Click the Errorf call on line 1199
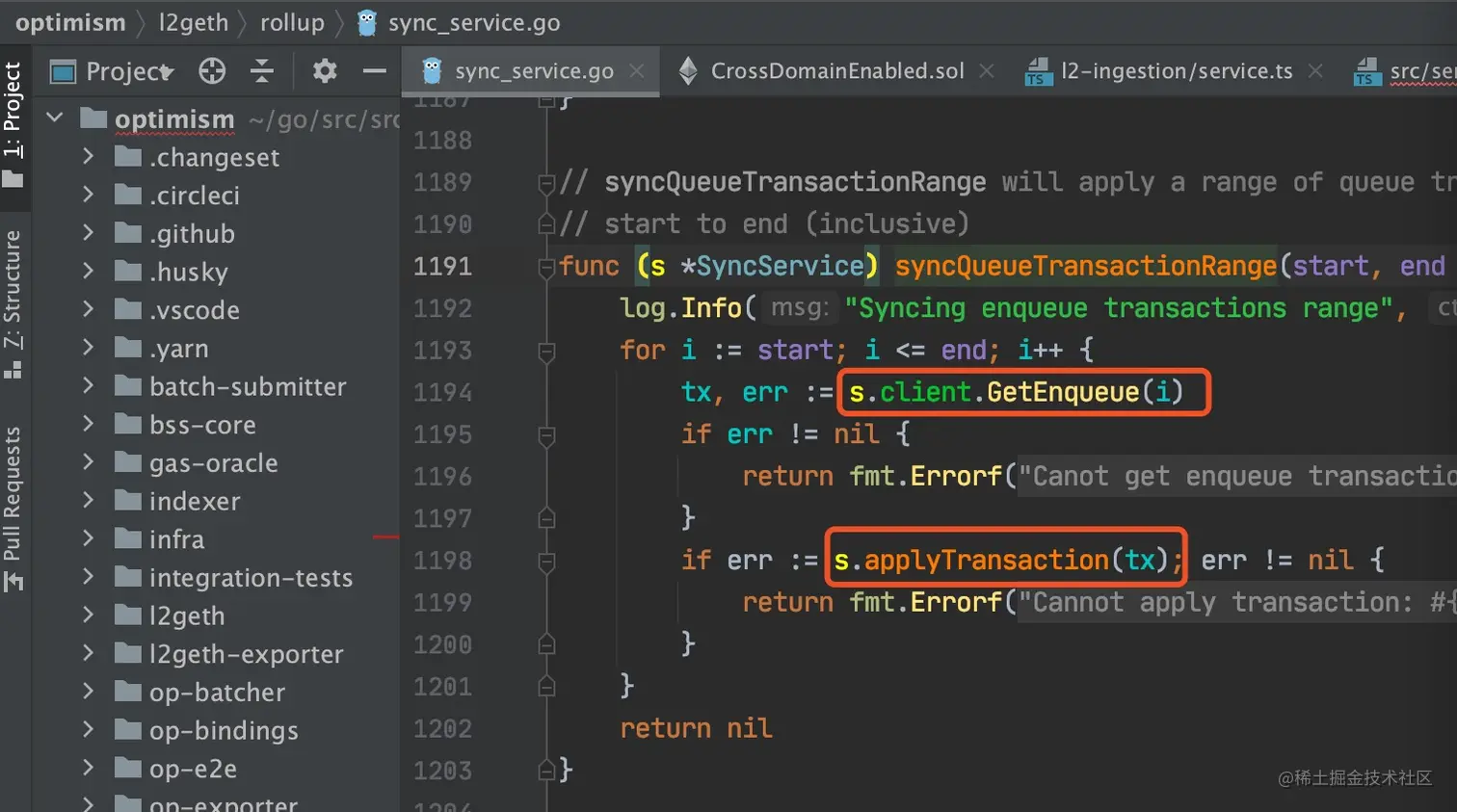Image resolution: width=1457 pixels, height=812 pixels. 956,602
